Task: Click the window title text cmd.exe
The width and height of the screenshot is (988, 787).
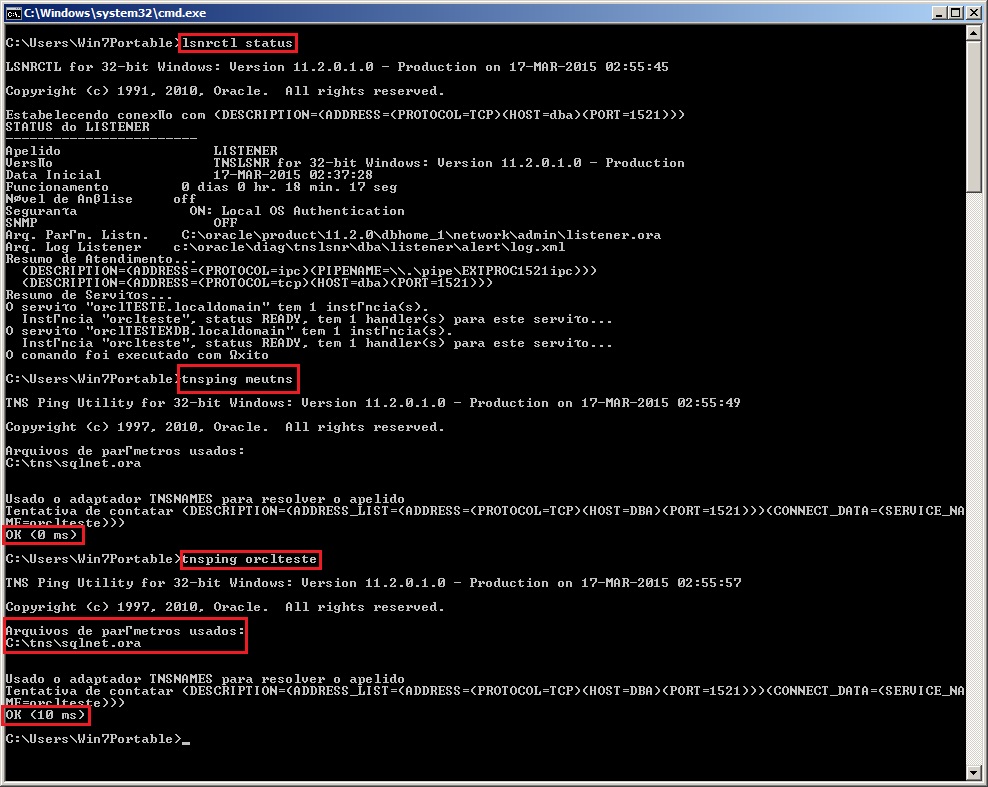Action: coord(115,13)
